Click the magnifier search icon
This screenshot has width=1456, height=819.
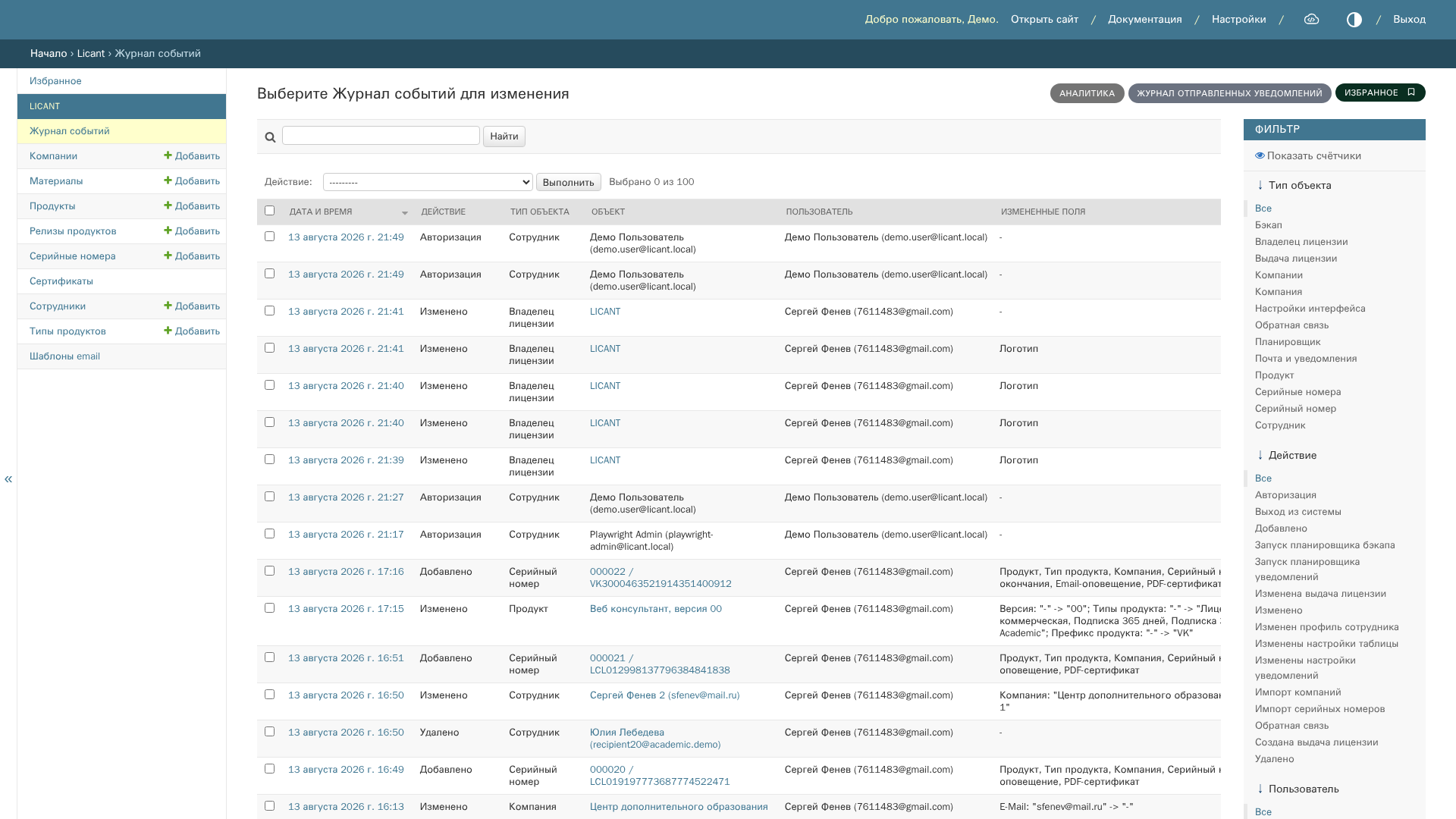(270, 137)
